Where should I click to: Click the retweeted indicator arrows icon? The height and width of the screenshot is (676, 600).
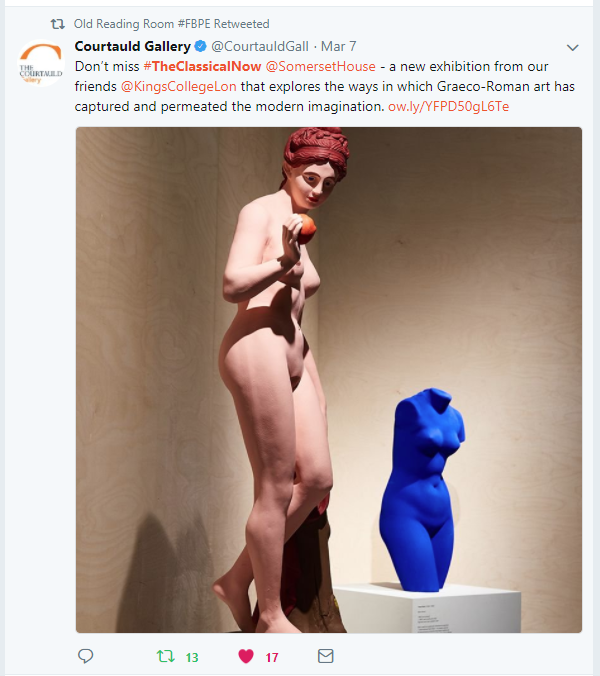57,24
